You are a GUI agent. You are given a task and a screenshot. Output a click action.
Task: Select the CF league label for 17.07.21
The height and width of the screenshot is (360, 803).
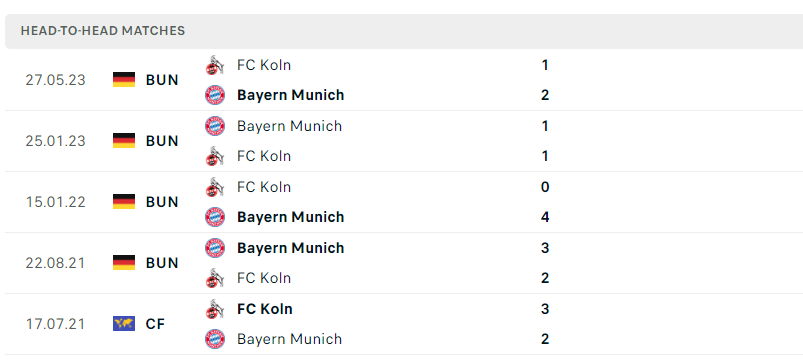tap(155, 324)
